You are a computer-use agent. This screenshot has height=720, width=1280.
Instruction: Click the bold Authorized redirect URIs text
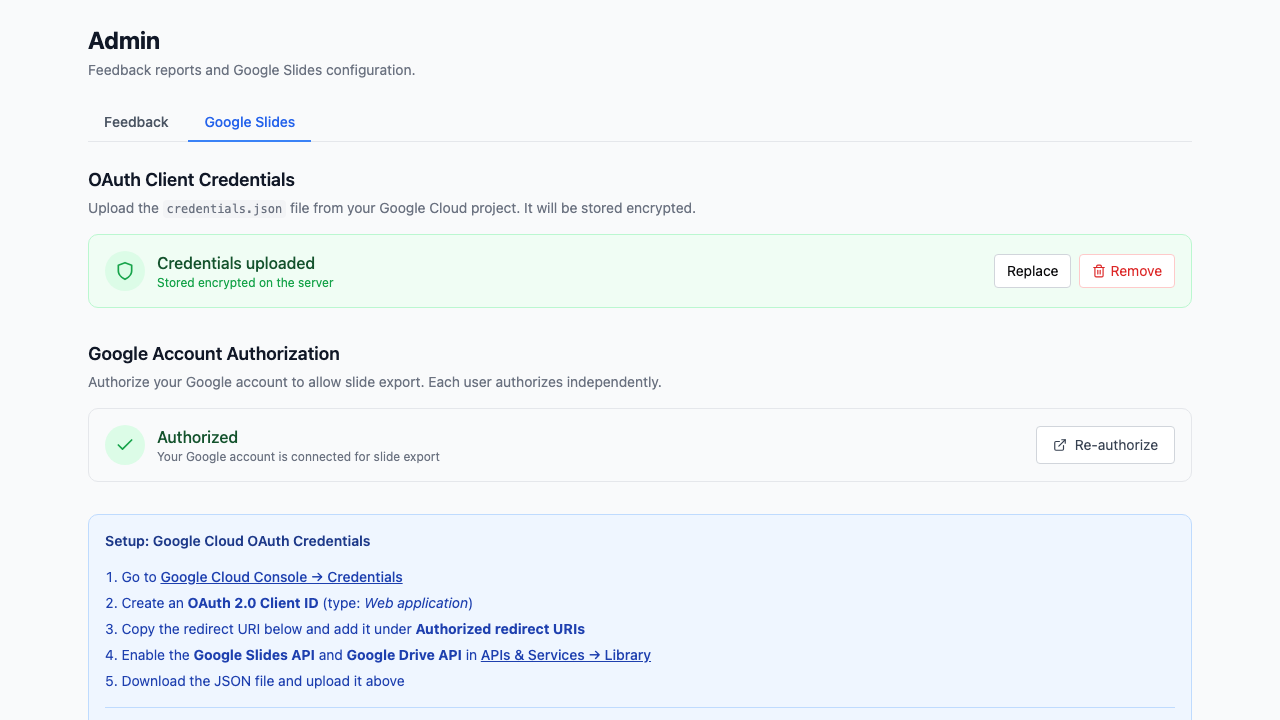(500, 629)
